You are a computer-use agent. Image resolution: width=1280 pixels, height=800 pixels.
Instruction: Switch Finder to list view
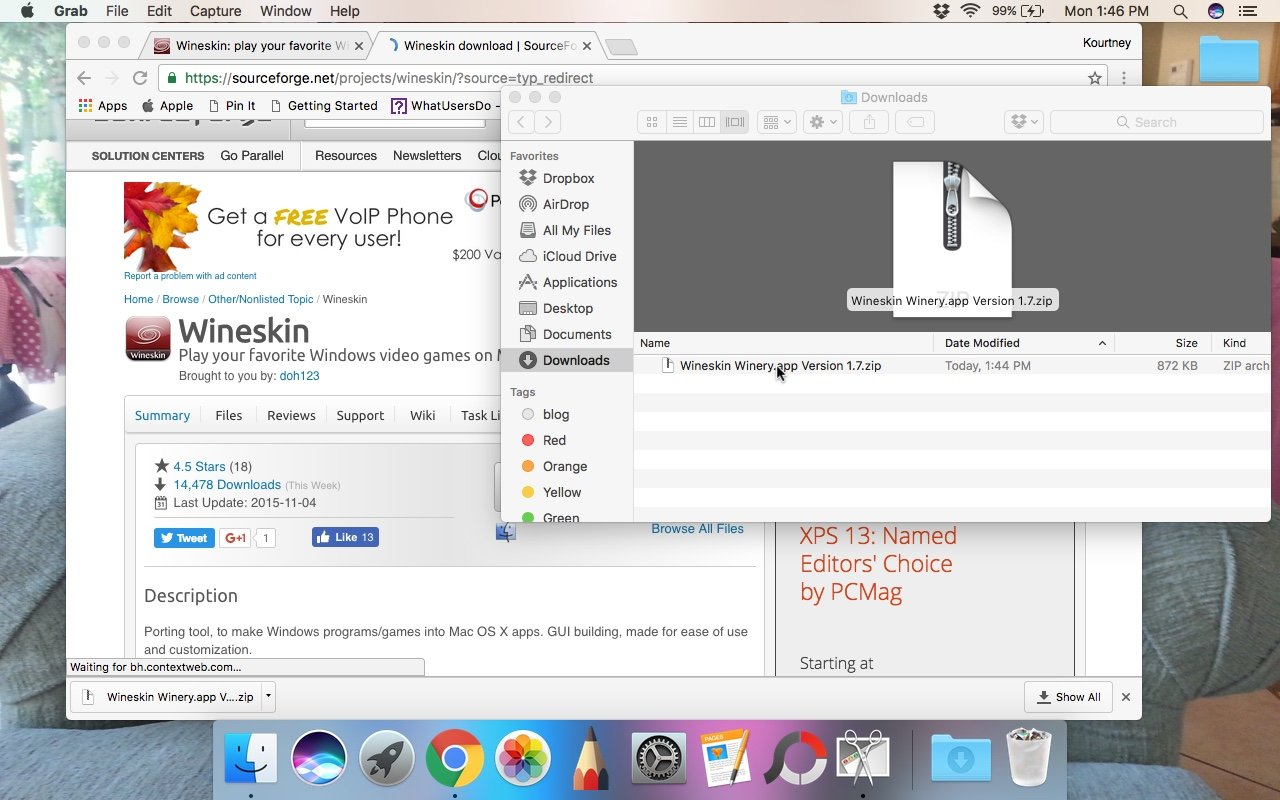[679, 122]
